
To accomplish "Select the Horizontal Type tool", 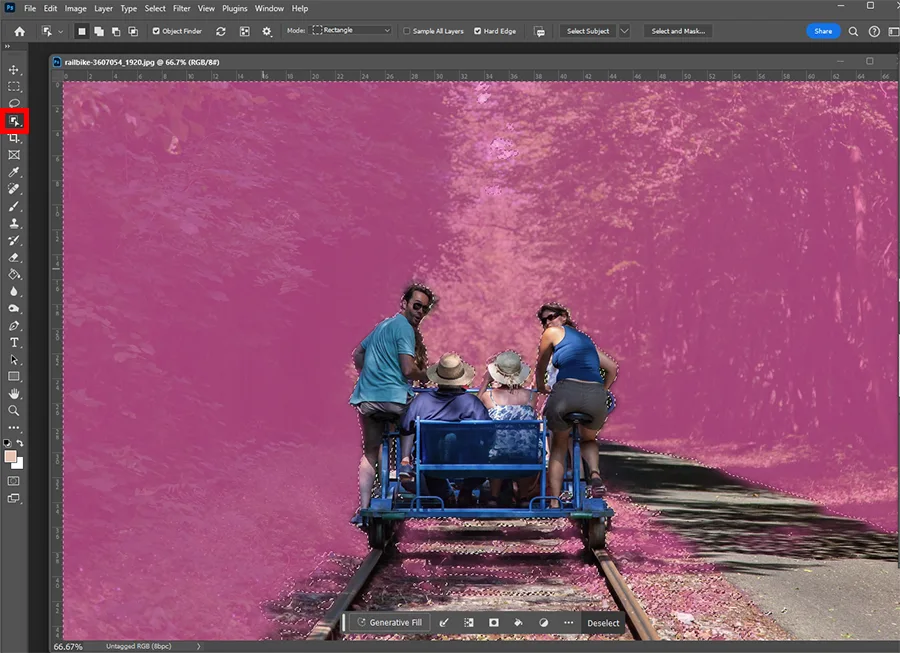I will click(x=14, y=343).
